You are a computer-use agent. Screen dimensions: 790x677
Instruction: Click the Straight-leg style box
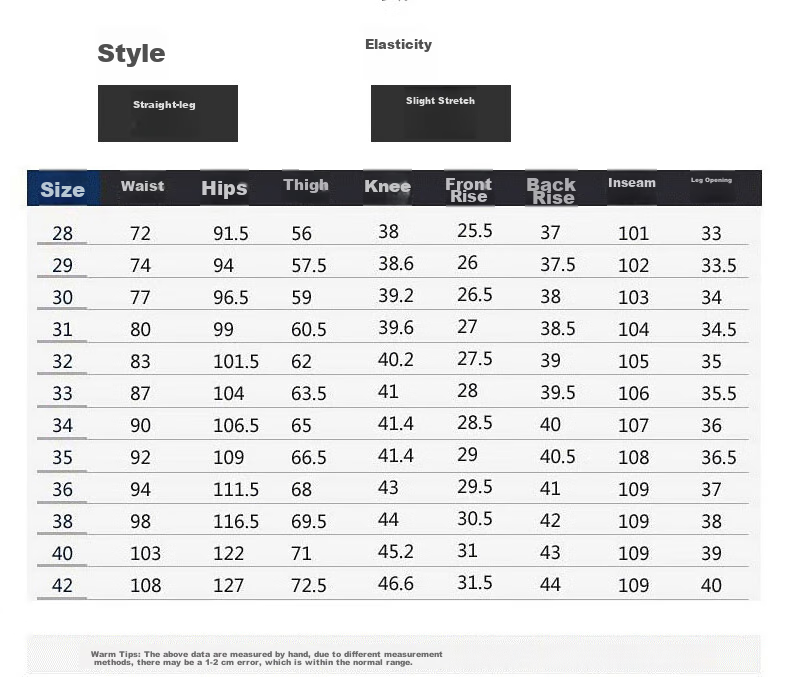tap(168, 113)
